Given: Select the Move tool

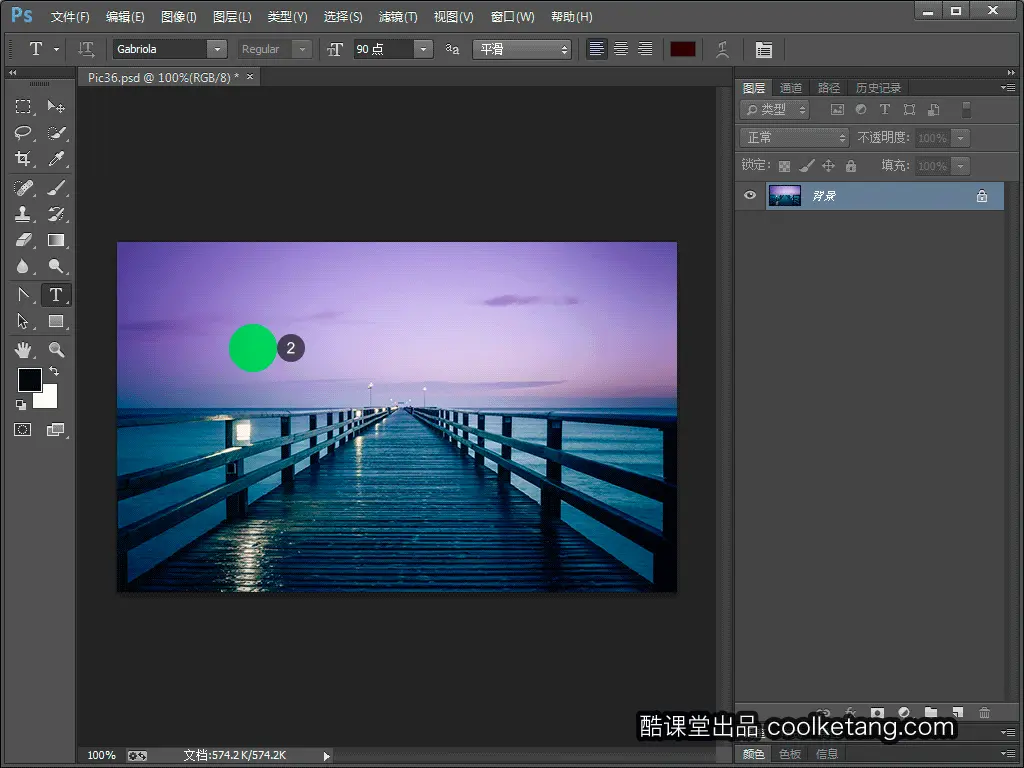Looking at the screenshot, I should (x=56, y=106).
